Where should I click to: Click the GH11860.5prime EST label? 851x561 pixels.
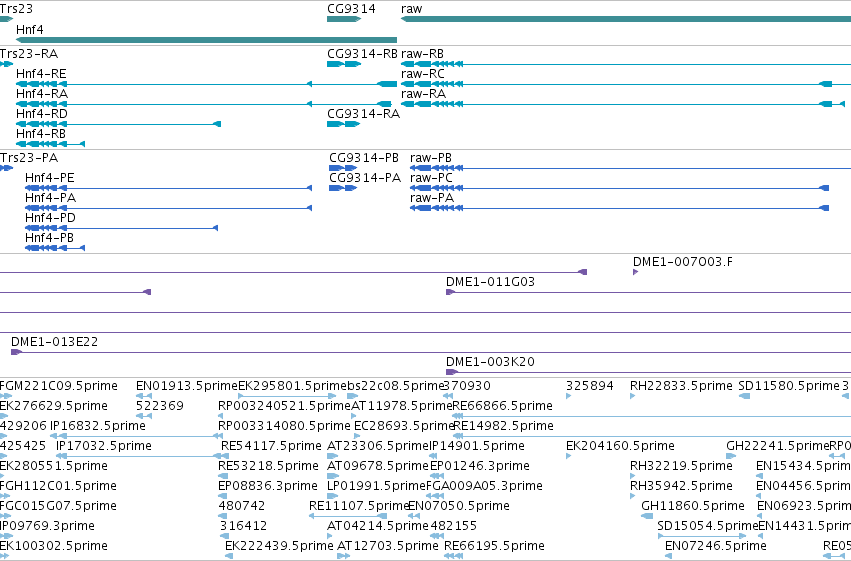coord(693,506)
